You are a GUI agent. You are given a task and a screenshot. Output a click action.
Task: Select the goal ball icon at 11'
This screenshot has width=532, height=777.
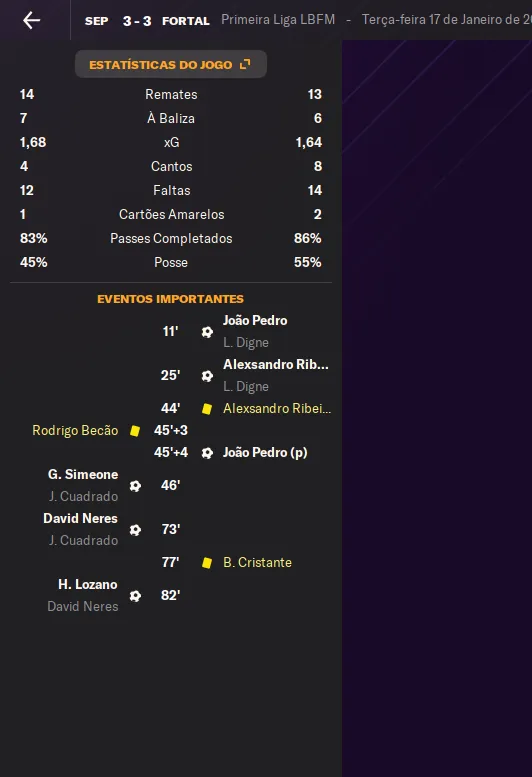tap(207, 332)
